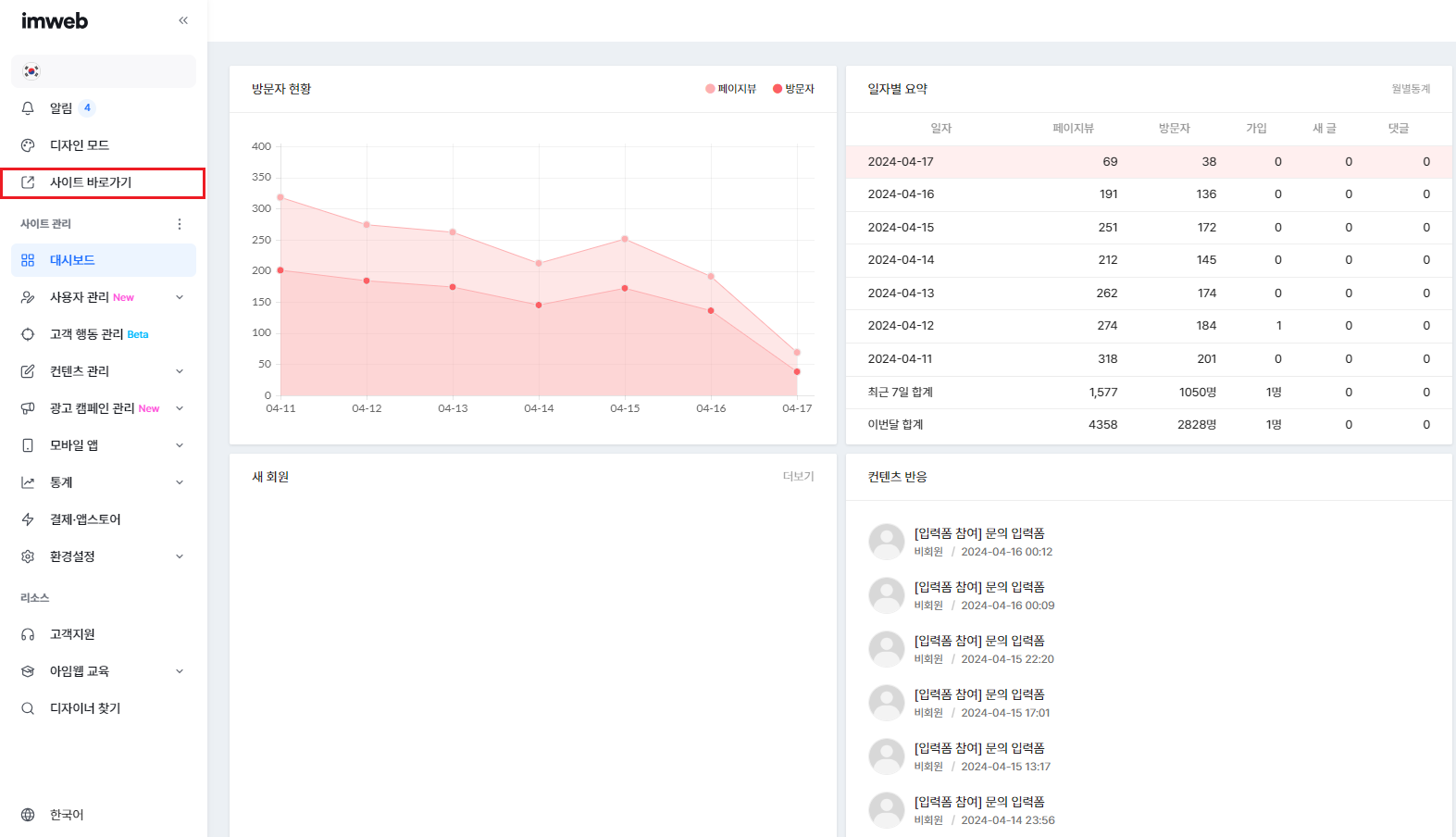Open 고객 행동 관리 menu item
Screen dimensions: 1456x837
pos(86,334)
